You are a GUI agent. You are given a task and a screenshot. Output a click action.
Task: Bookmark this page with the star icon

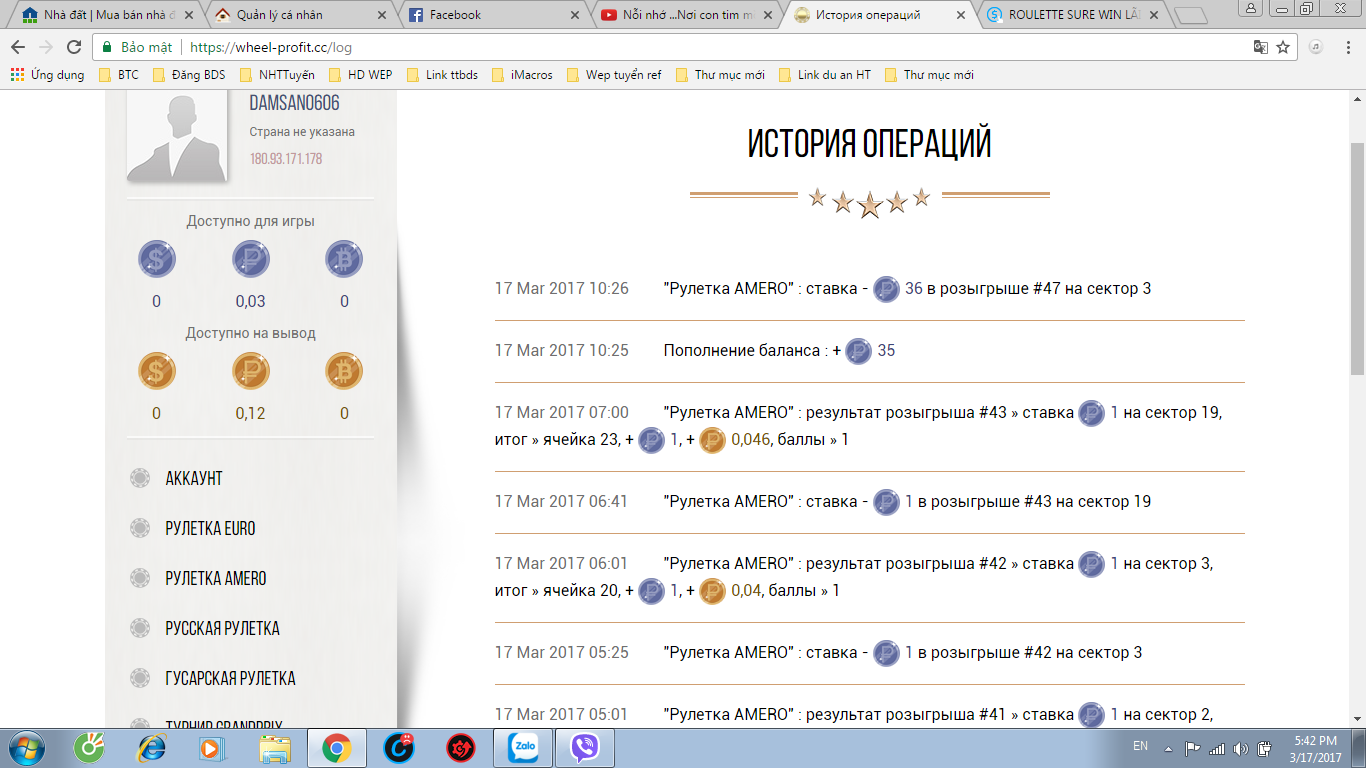(1283, 47)
